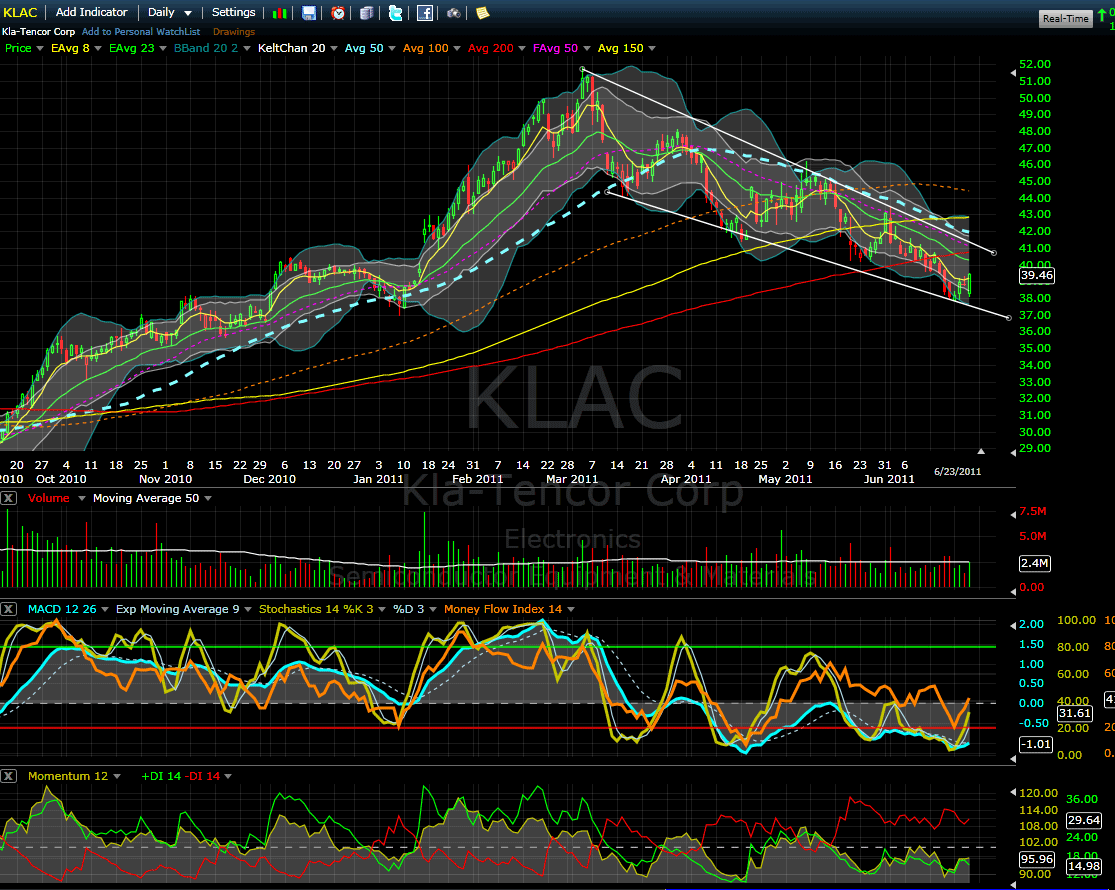This screenshot has height=890, width=1115.
Task: Open the Drawings link
Action: tap(234, 31)
